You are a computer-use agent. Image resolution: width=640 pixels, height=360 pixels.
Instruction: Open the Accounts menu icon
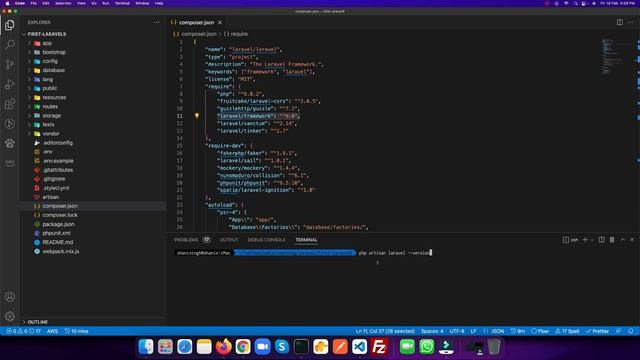(10, 297)
